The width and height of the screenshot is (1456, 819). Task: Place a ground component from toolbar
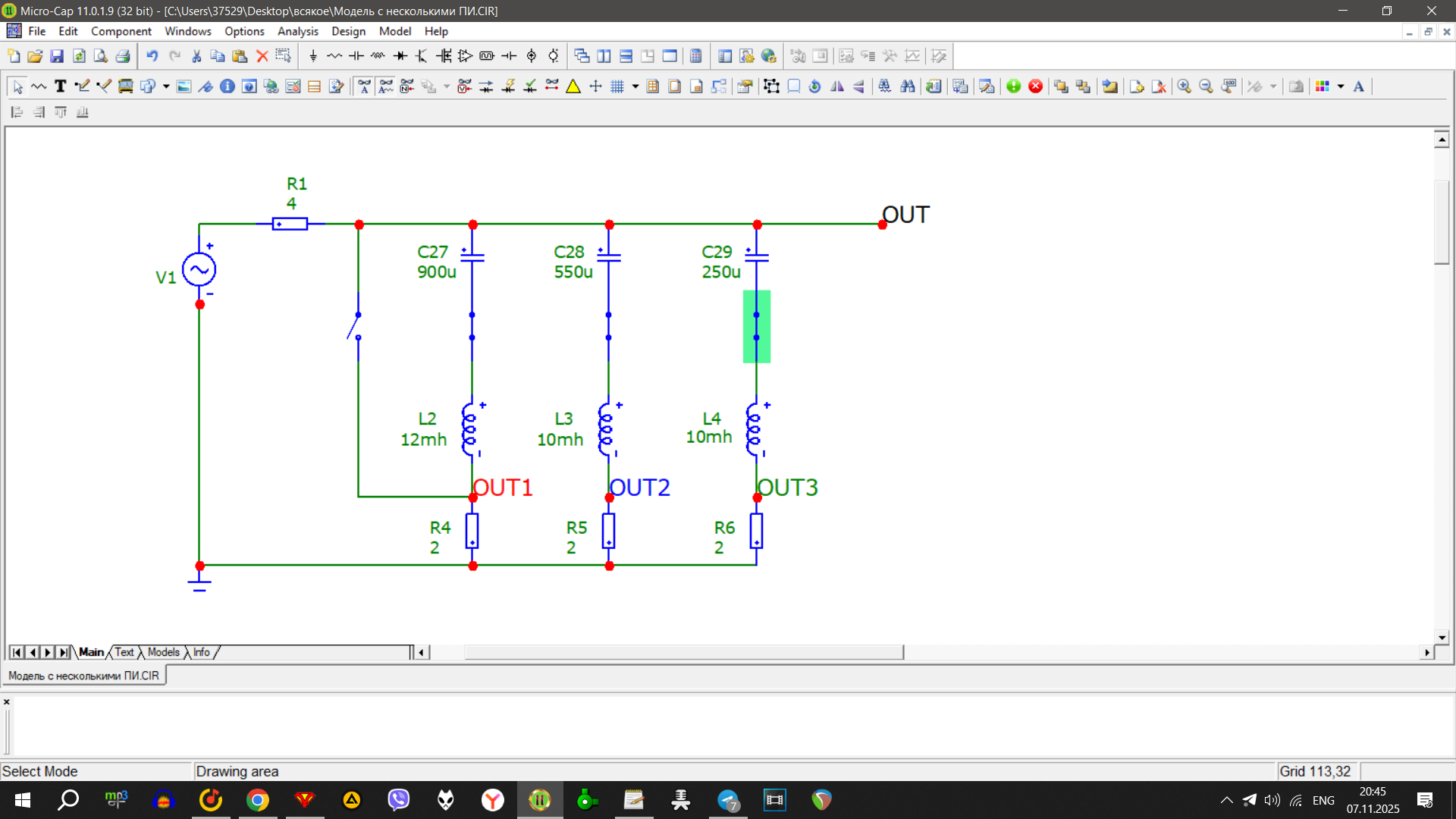tap(313, 56)
